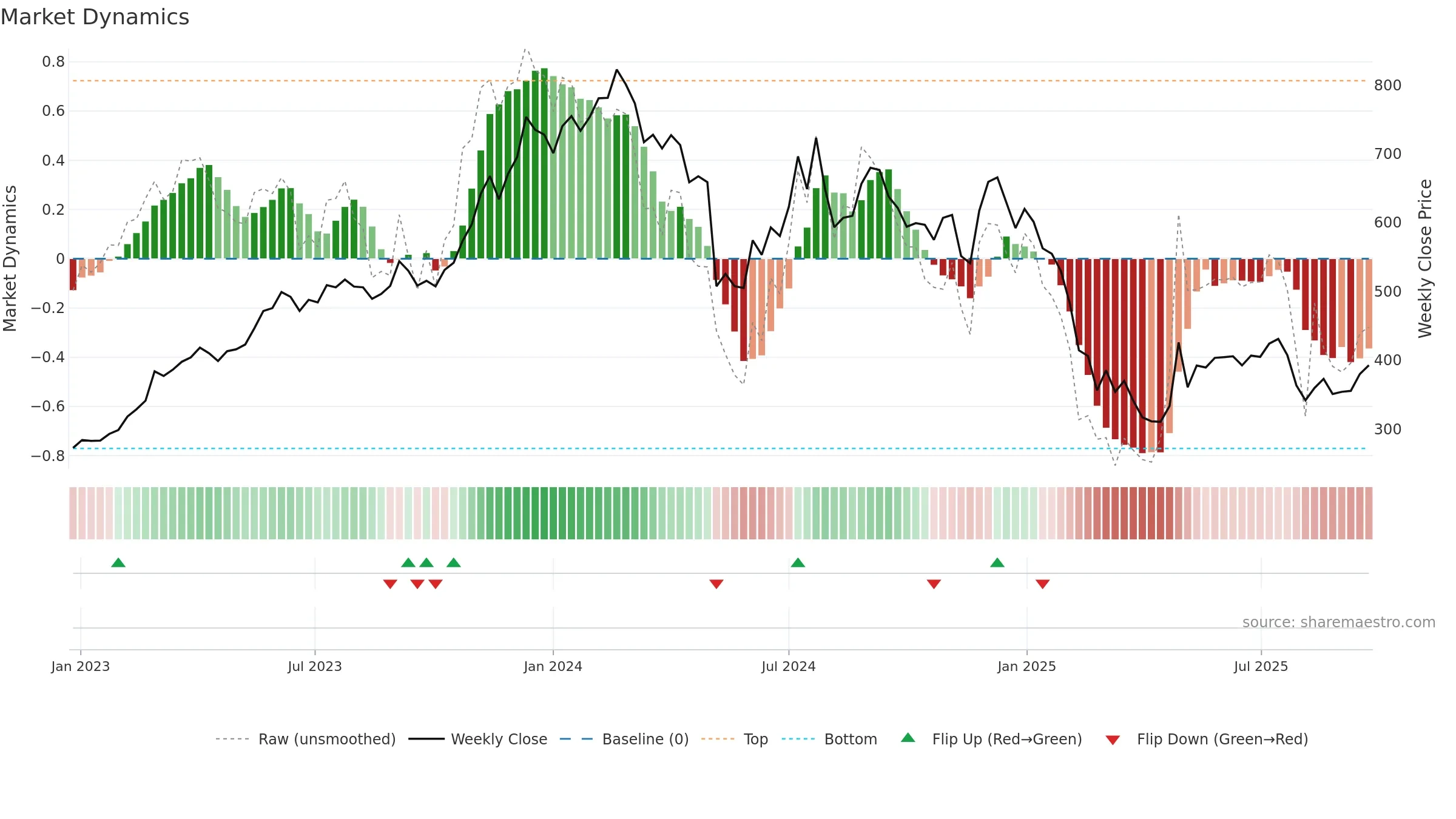Image resolution: width=1456 pixels, height=819 pixels.
Task: Click the Jan 2023 x-axis label
Action: pos(81,666)
